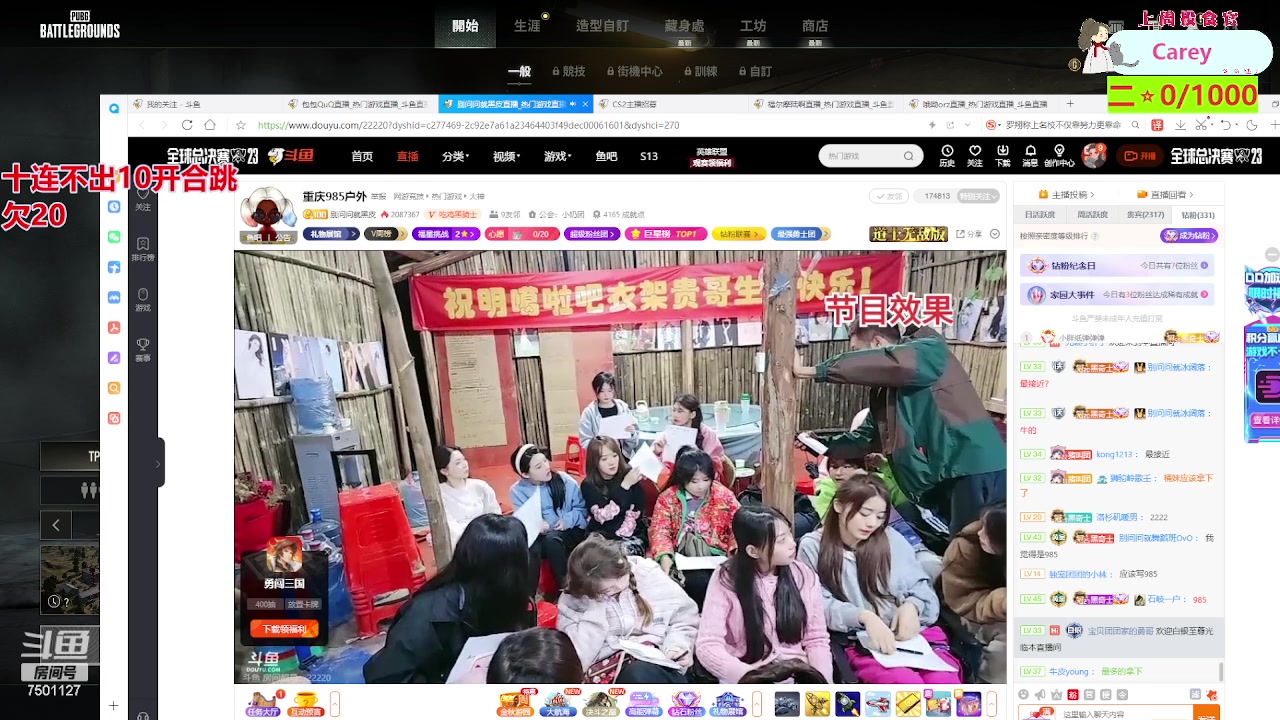Select the 大航海 gift icon

[x=558, y=703]
